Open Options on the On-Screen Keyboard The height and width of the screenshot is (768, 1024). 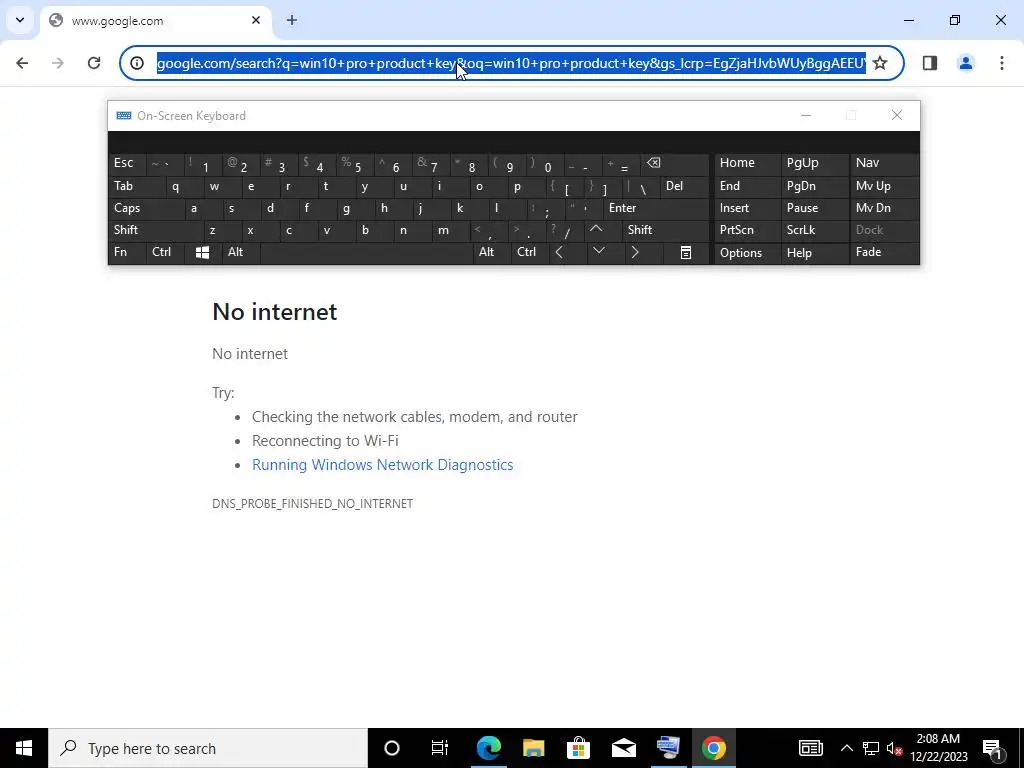746,253
